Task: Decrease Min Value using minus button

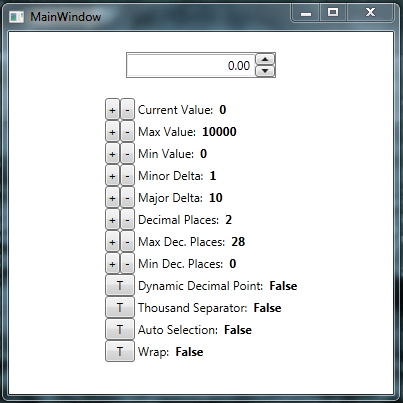Action: coord(127,153)
